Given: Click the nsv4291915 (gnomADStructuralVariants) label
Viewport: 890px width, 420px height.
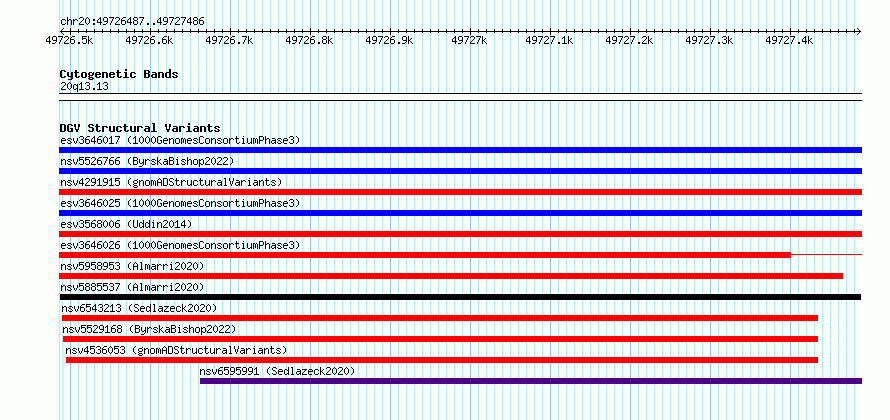Looking at the screenshot, I should coord(171,182).
